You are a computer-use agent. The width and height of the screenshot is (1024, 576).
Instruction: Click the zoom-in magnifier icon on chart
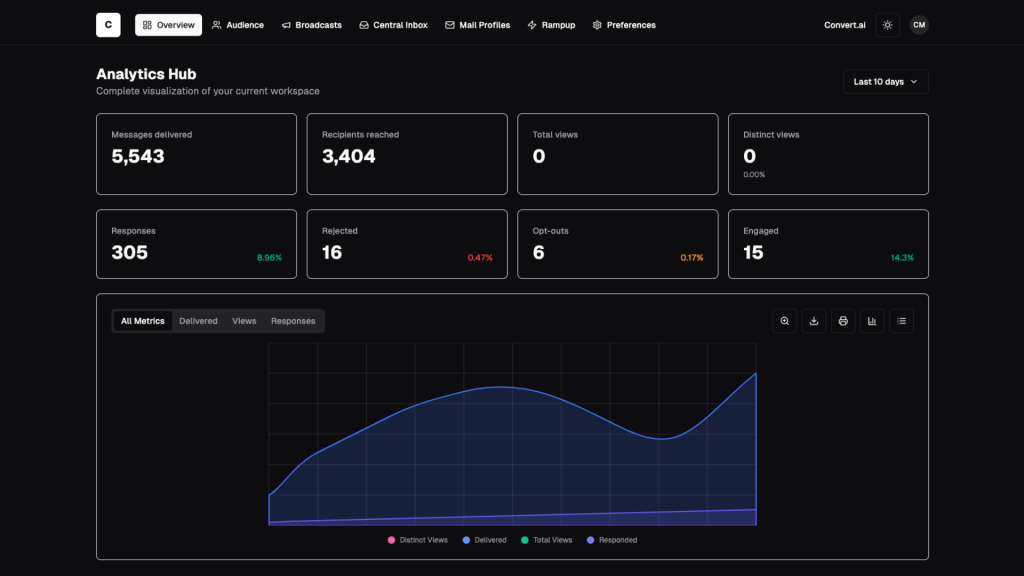(x=785, y=321)
